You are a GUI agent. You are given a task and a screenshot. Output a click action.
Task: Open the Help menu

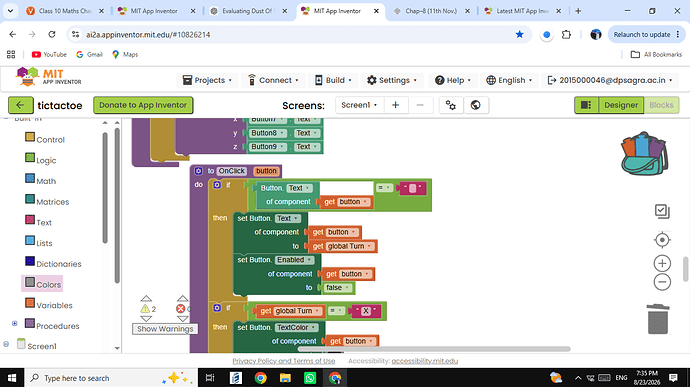tap(453, 80)
